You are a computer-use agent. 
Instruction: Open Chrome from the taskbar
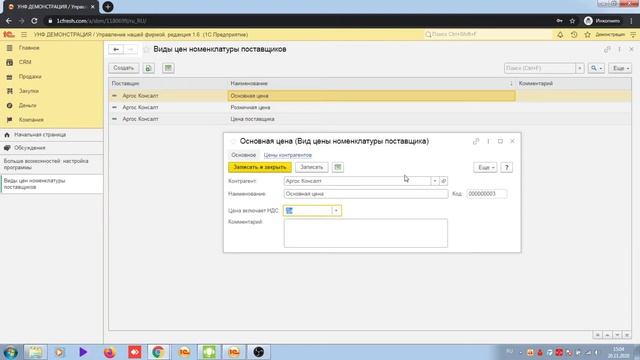pyautogui.click(x=158, y=352)
